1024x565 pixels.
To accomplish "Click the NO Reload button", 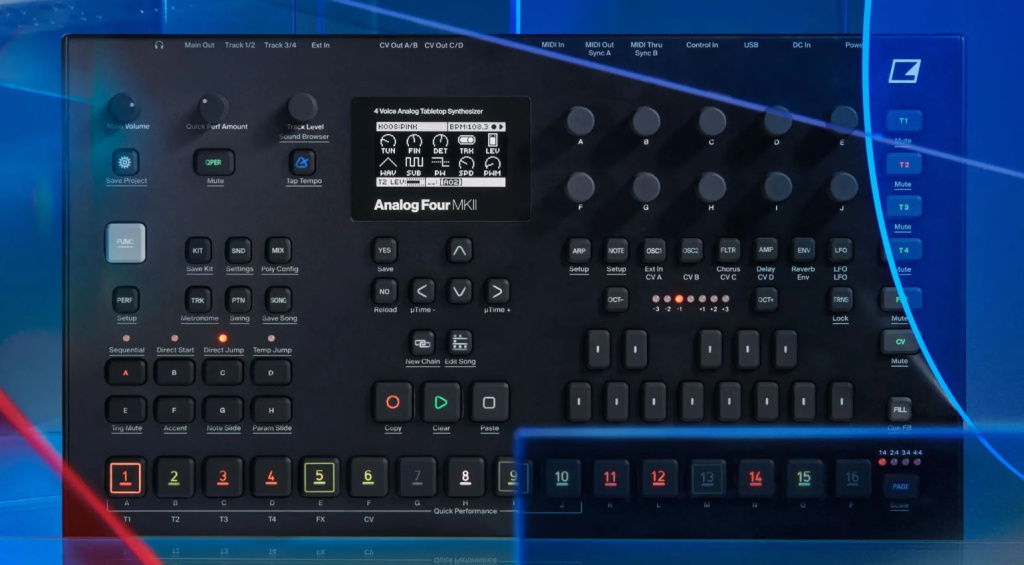I will point(385,291).
